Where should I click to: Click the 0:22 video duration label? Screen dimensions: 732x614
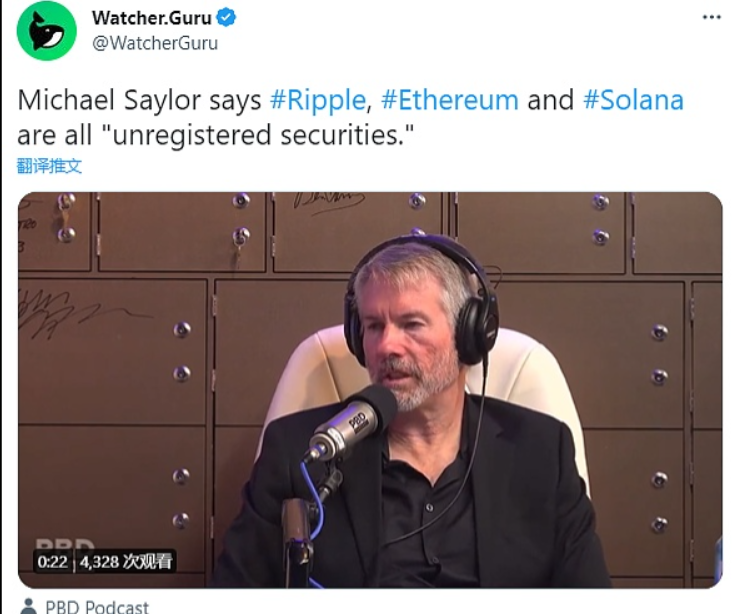point(52,561)
